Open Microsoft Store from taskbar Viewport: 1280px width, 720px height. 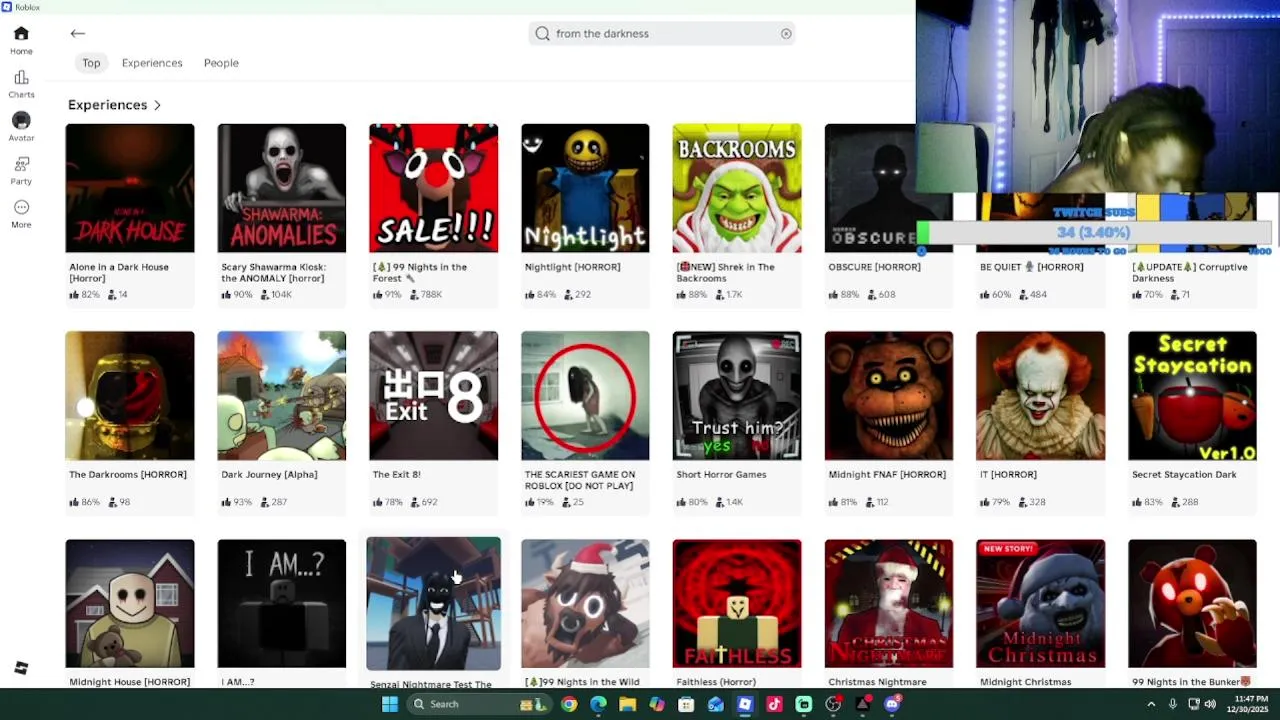686,704
